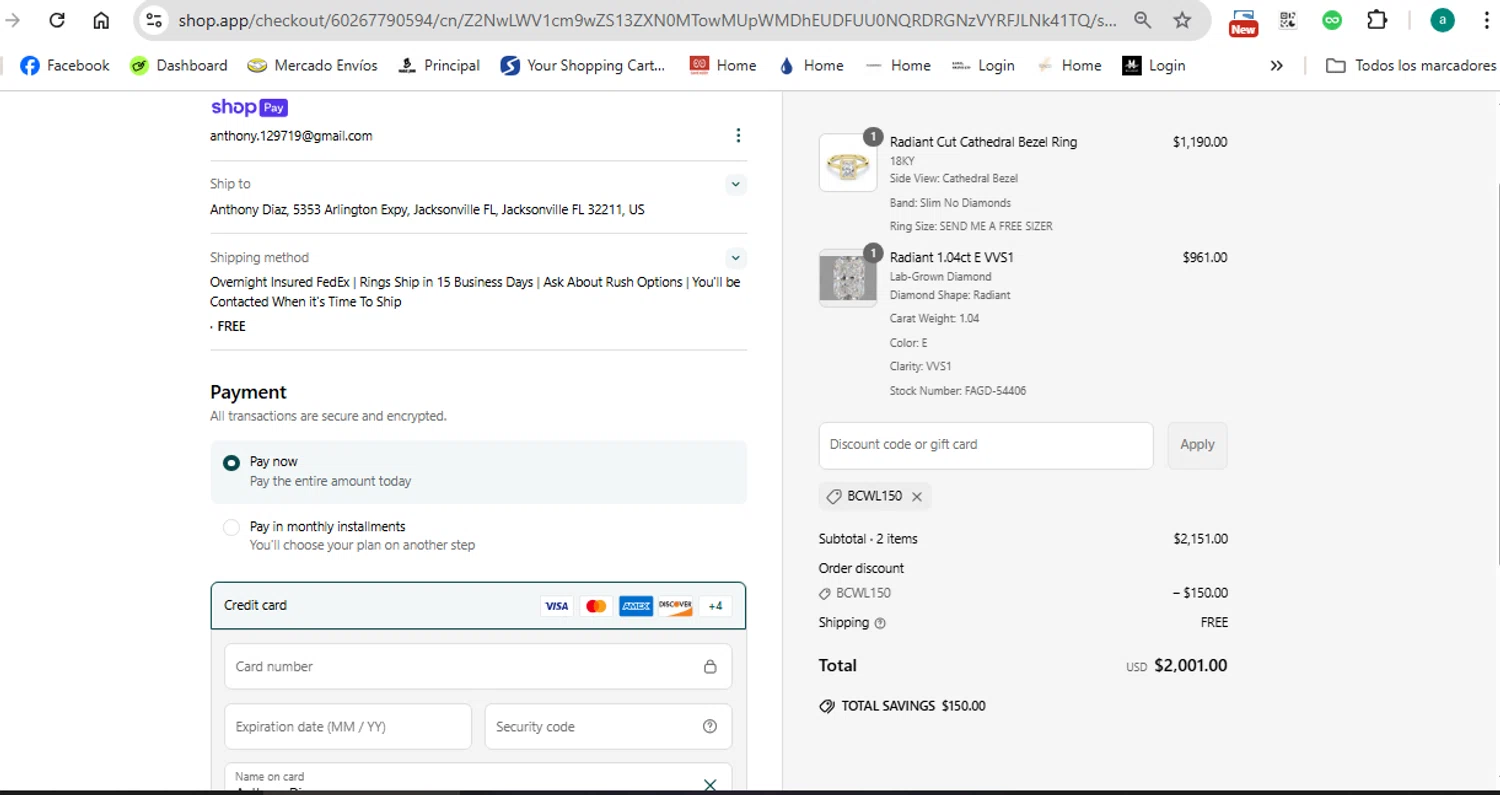Click the lock icon in Card number
This screenshot has width=1500, height=795.
710,666
